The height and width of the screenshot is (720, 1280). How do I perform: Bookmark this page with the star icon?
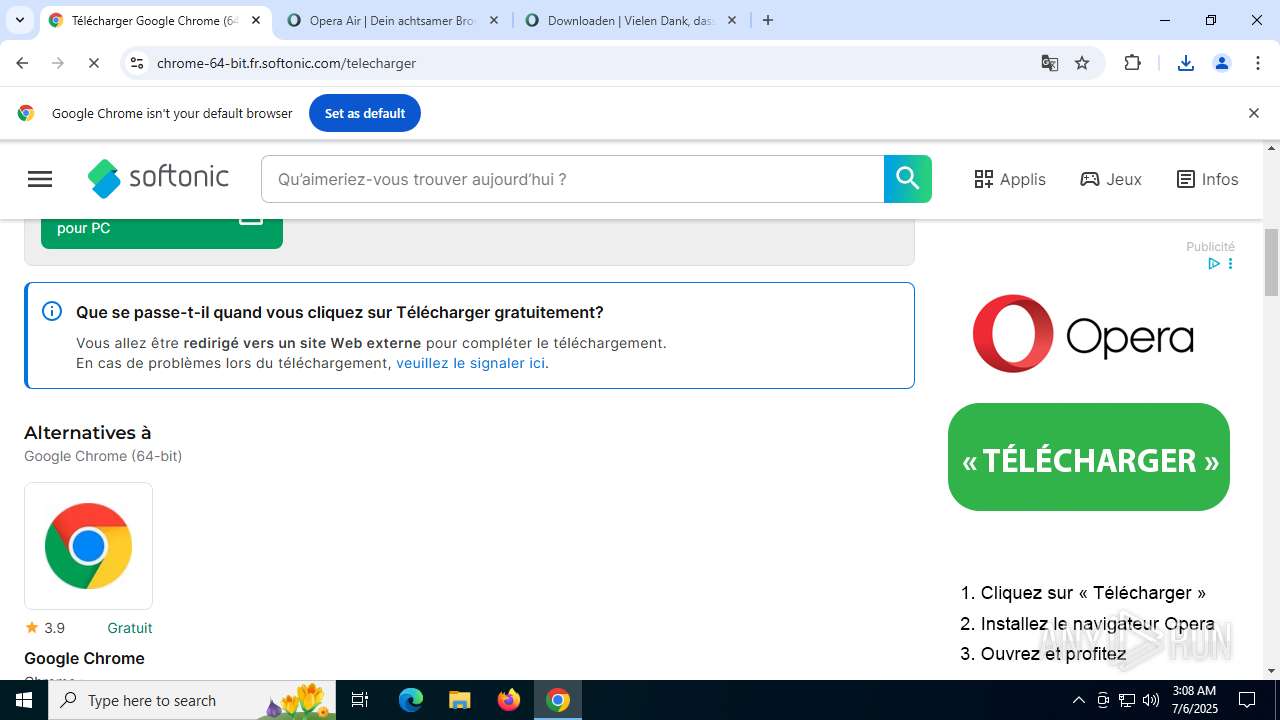(1082, 63)
